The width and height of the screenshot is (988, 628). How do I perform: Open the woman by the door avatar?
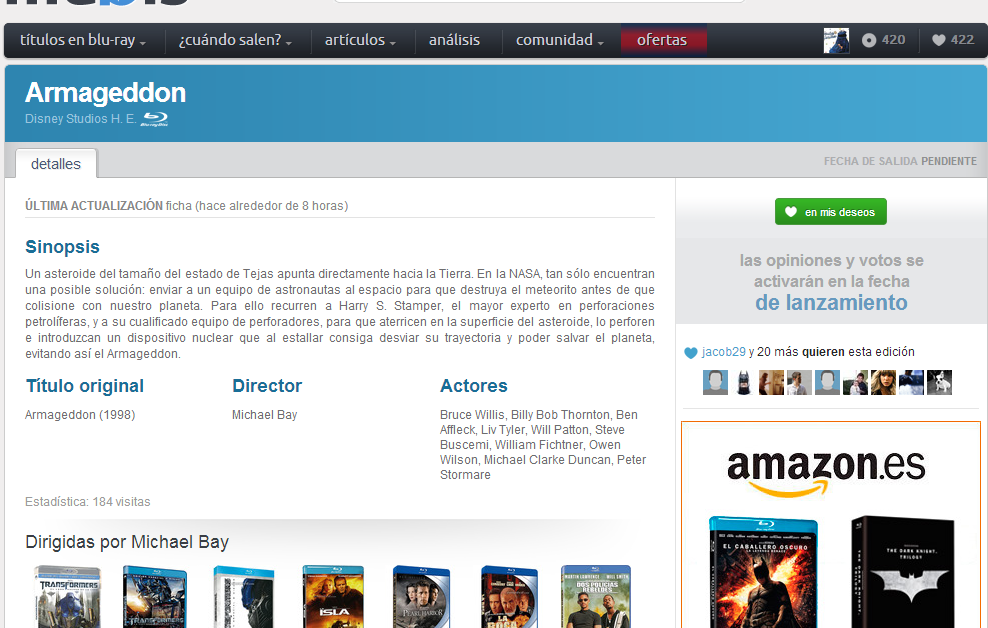(x=771, y=382)
